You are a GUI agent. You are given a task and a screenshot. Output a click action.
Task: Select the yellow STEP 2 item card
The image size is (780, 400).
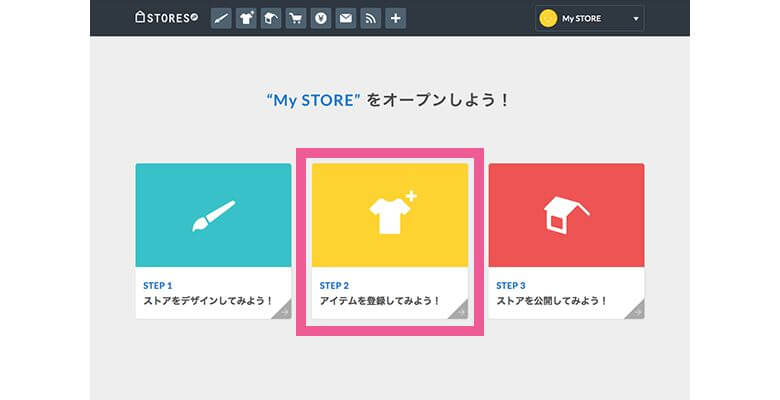tap(390, 215)
